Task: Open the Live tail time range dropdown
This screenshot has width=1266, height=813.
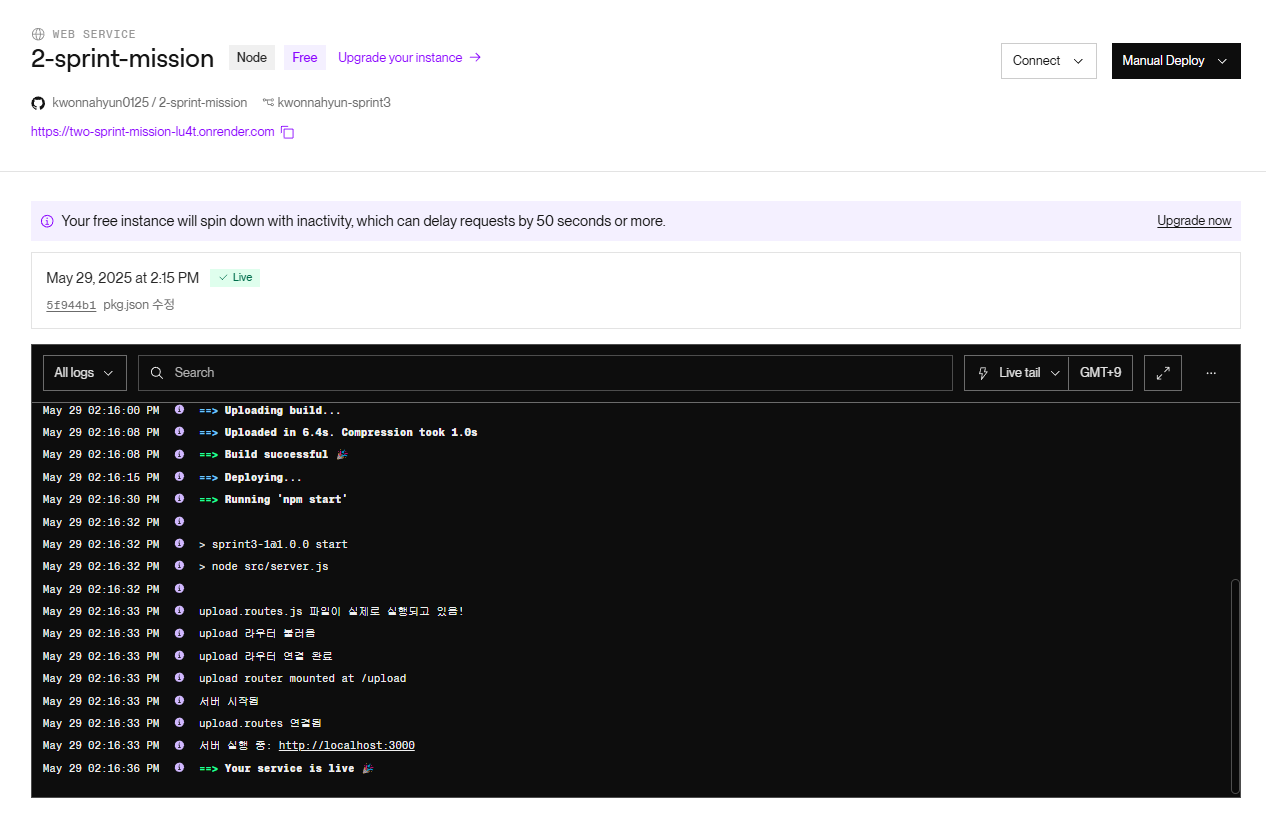Action: (1016, 373)
